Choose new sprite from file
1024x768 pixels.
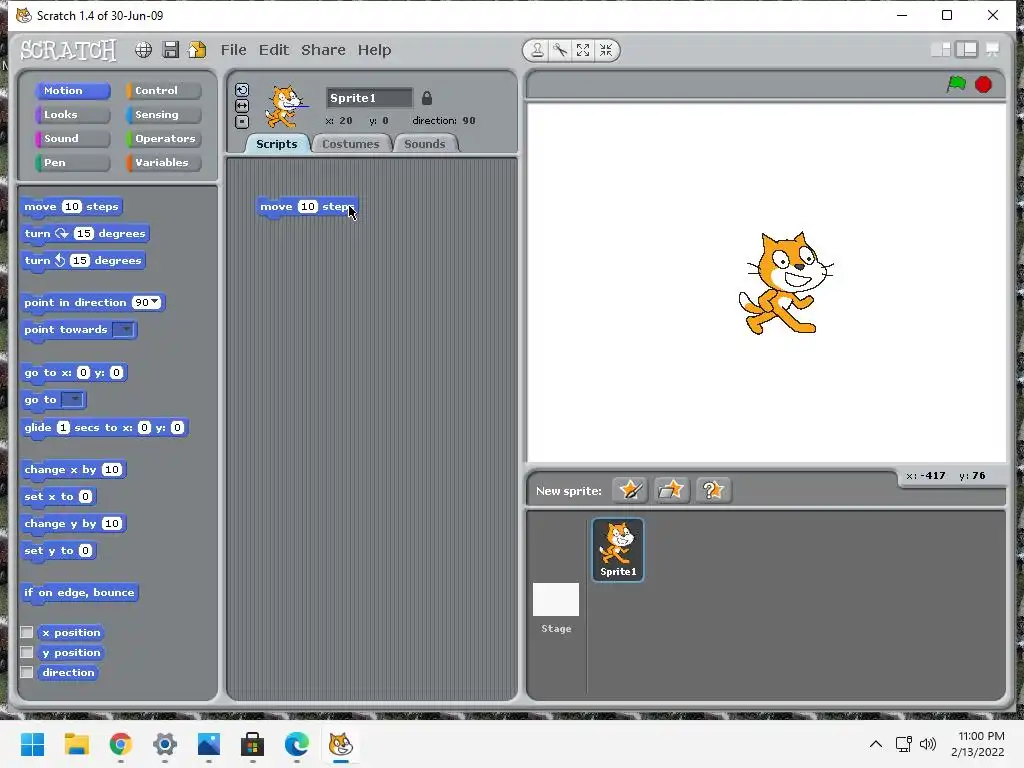[x=671, y=490]
